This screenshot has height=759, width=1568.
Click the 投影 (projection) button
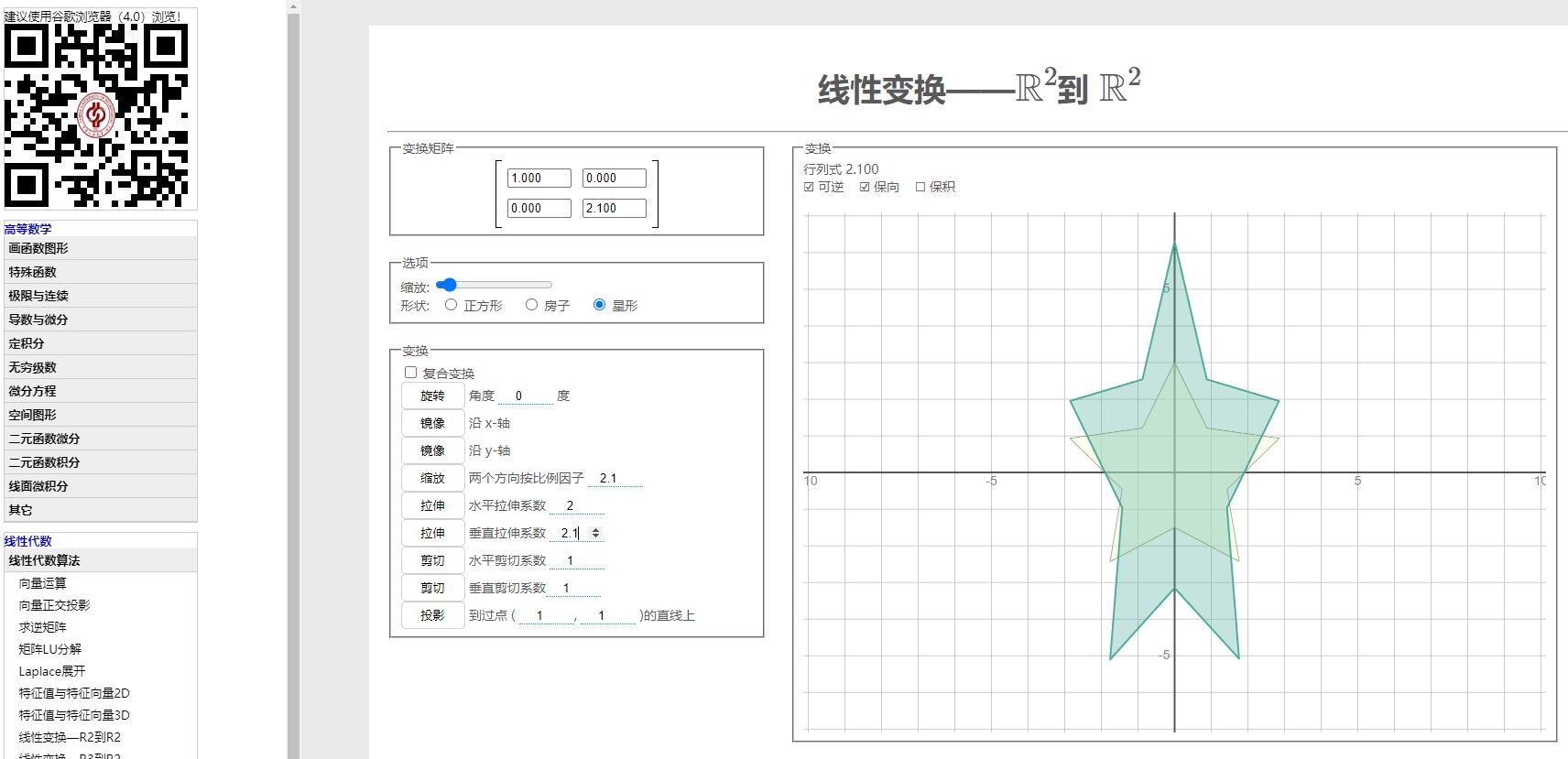[432, 615]
